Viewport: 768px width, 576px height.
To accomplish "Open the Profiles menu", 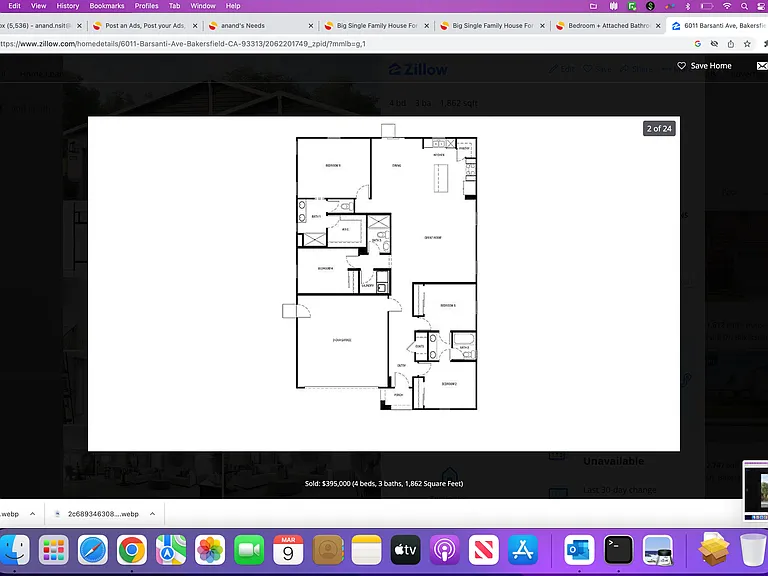I will point(146,6).
